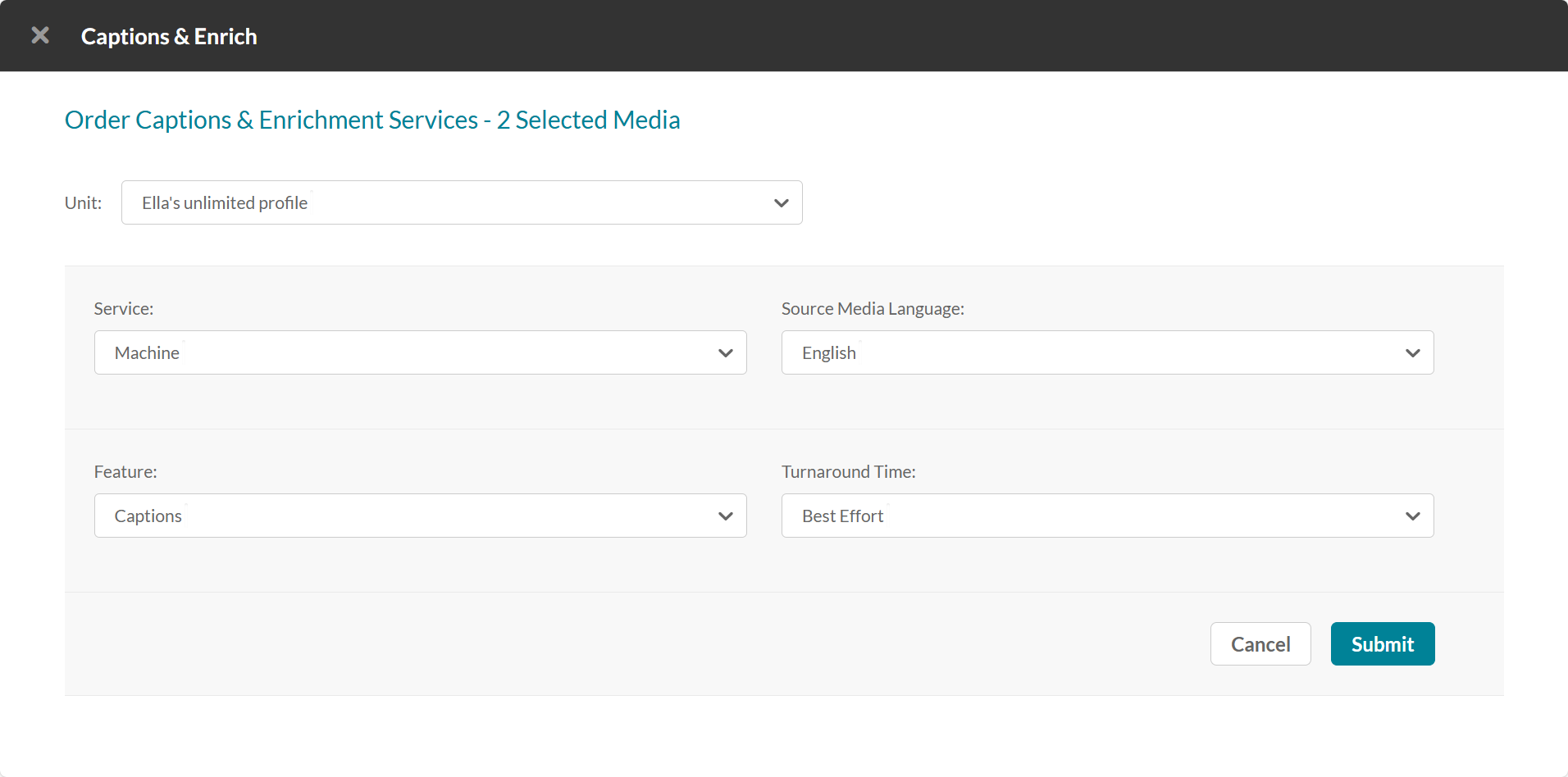Close the Captions & Enrich dialog
The width and height of the screenshot is (1568, 777).
[40, 35]
